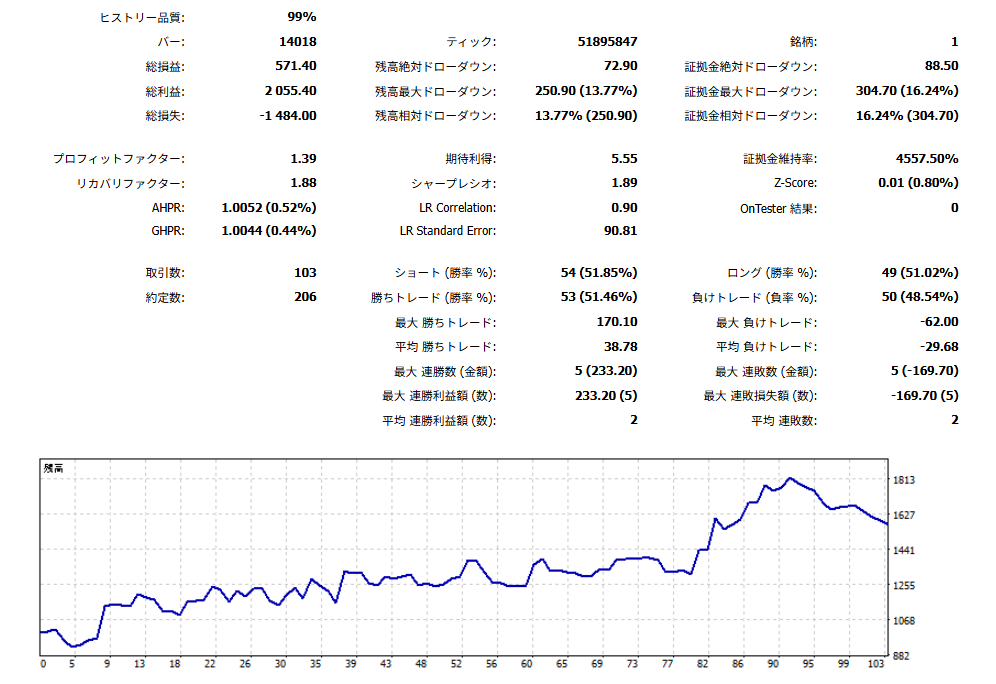The height and width of the screenshot is (684, 996).
Task: Select the GHPR value 1.0044 (0.44%)
Action: 269,231
